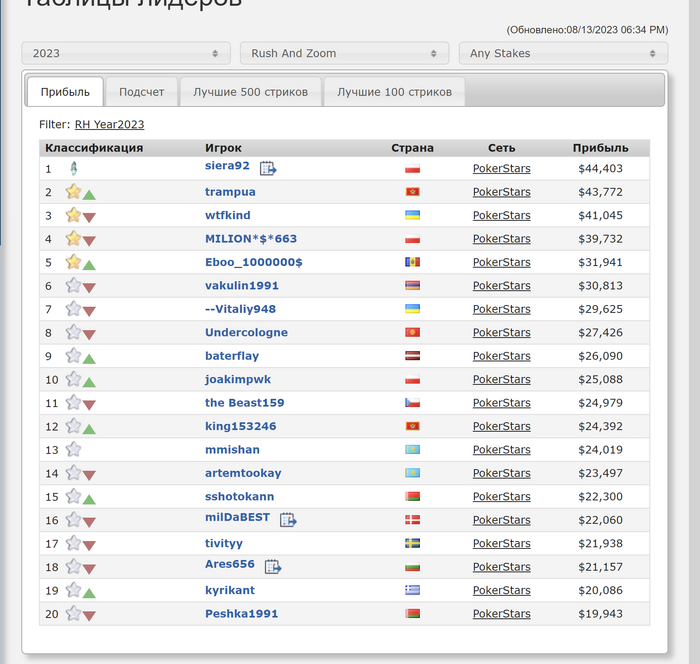
Task: Click the Прибыль column header
Action: click(600, 148)
